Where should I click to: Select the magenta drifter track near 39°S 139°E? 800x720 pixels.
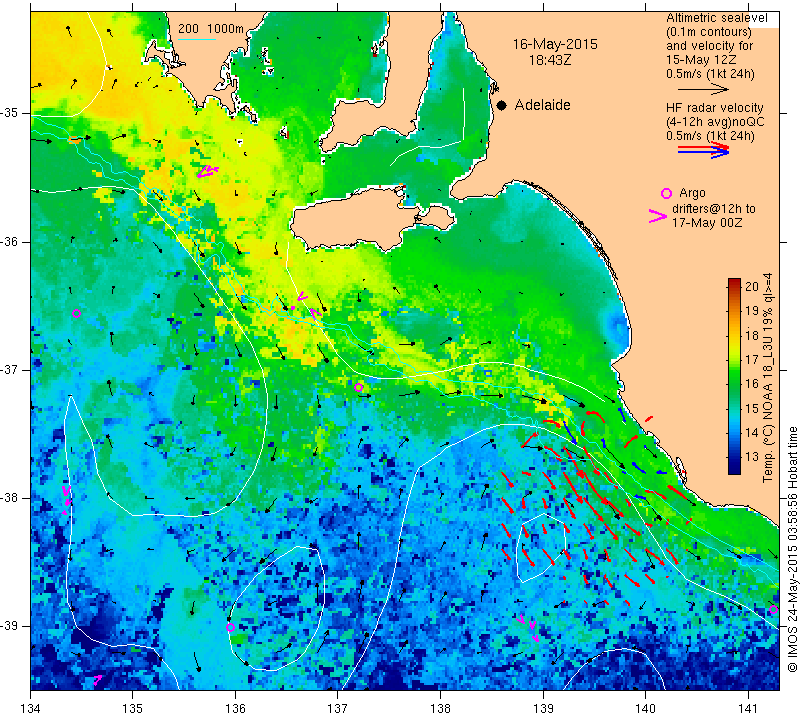528,628
